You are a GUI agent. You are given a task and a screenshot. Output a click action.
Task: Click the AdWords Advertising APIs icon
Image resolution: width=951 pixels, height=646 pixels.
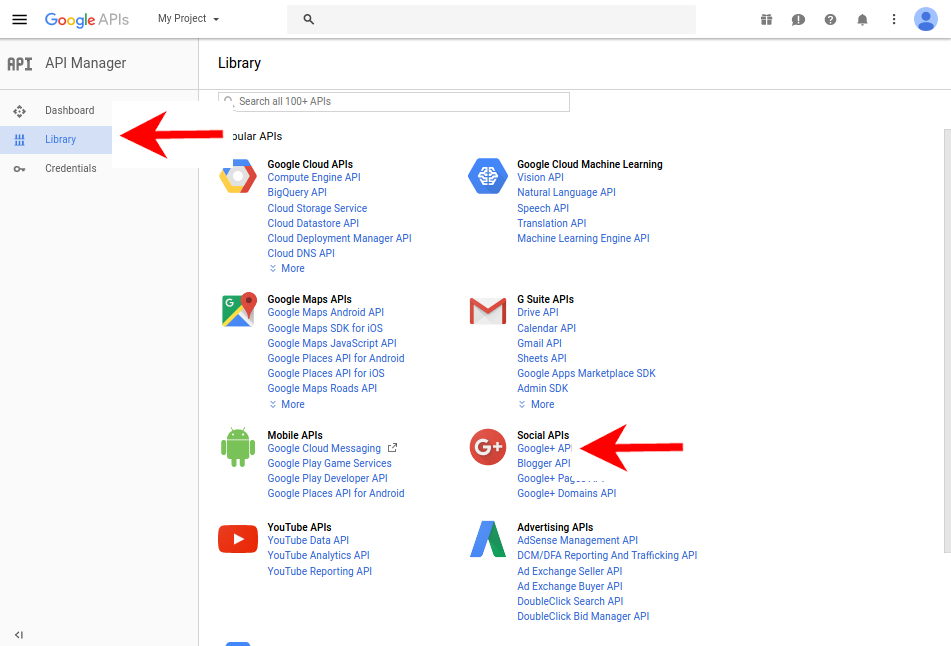pos(488,539)
